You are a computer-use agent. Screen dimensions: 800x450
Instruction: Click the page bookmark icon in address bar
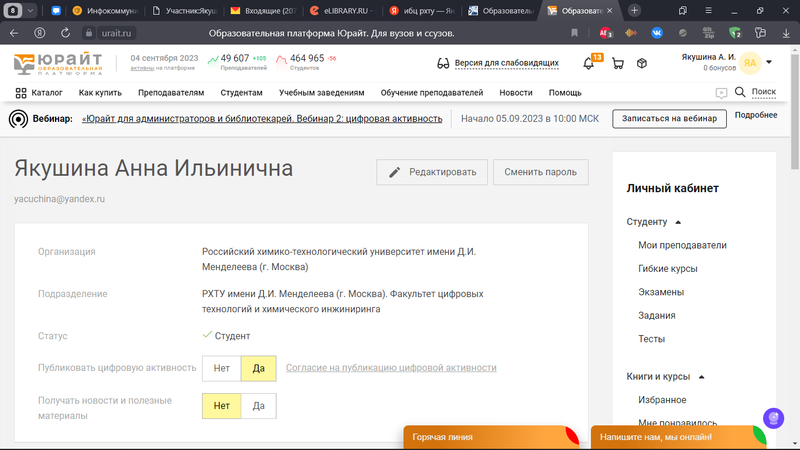coord(573,32)
